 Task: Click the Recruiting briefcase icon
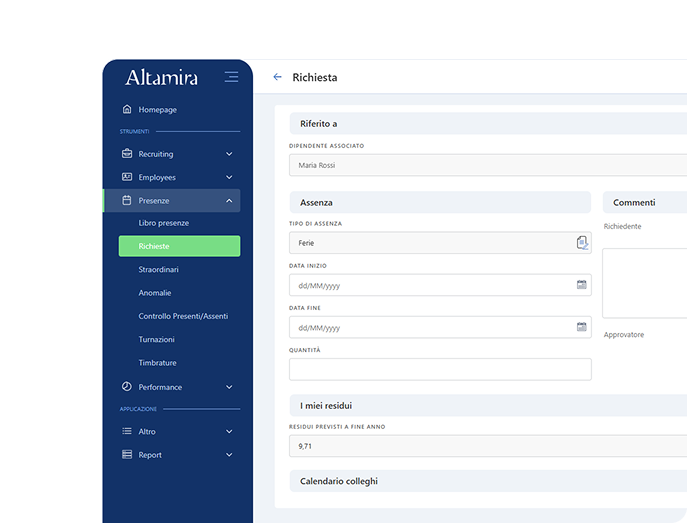pyautogui.click(x=127, y=154)
